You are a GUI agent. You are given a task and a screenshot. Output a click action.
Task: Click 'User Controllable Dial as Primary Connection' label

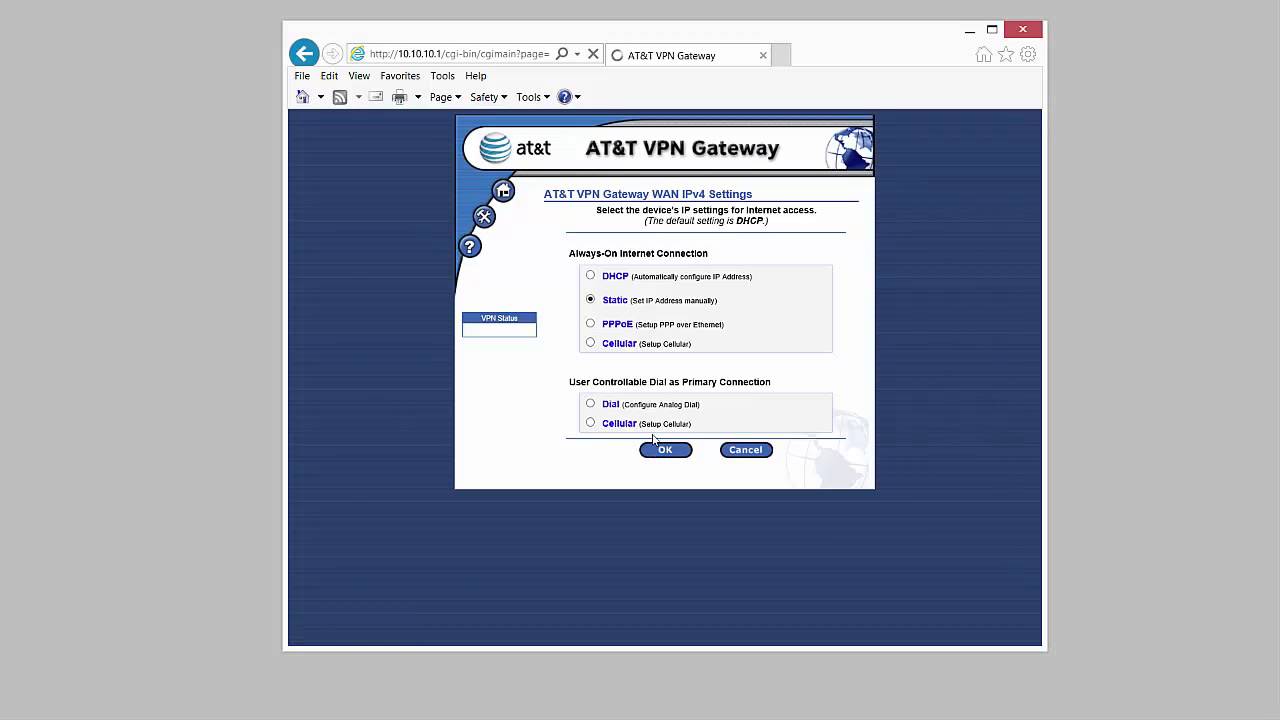[x=670, y=382]
